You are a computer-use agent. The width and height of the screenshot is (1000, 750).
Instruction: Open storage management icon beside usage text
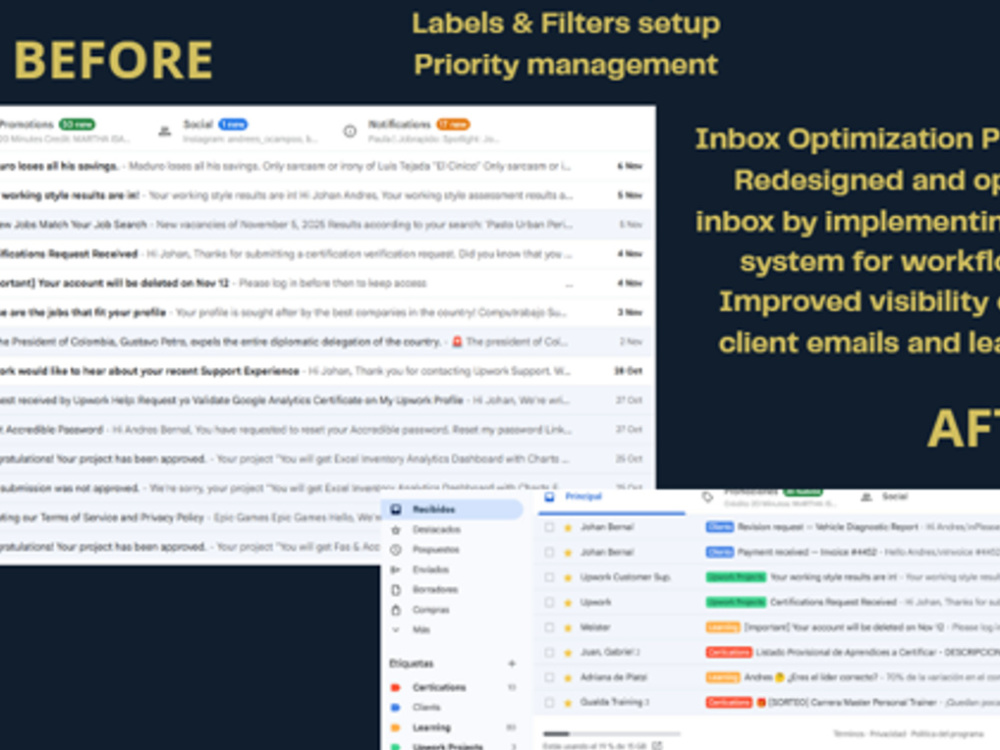[657, 745]
